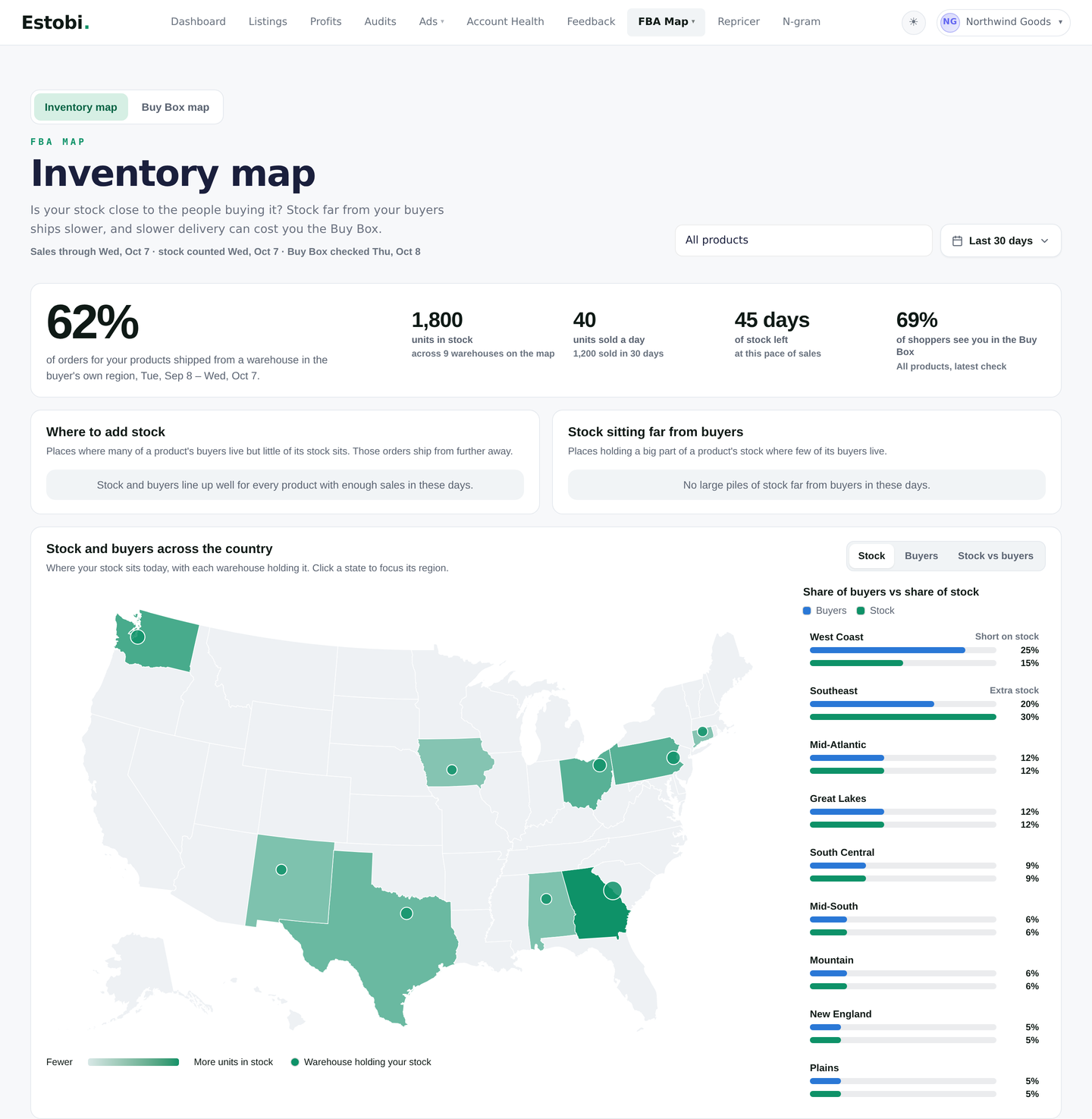
Task: Select the New Mexico warehouse marker
Action: click(x=281, y=869)
